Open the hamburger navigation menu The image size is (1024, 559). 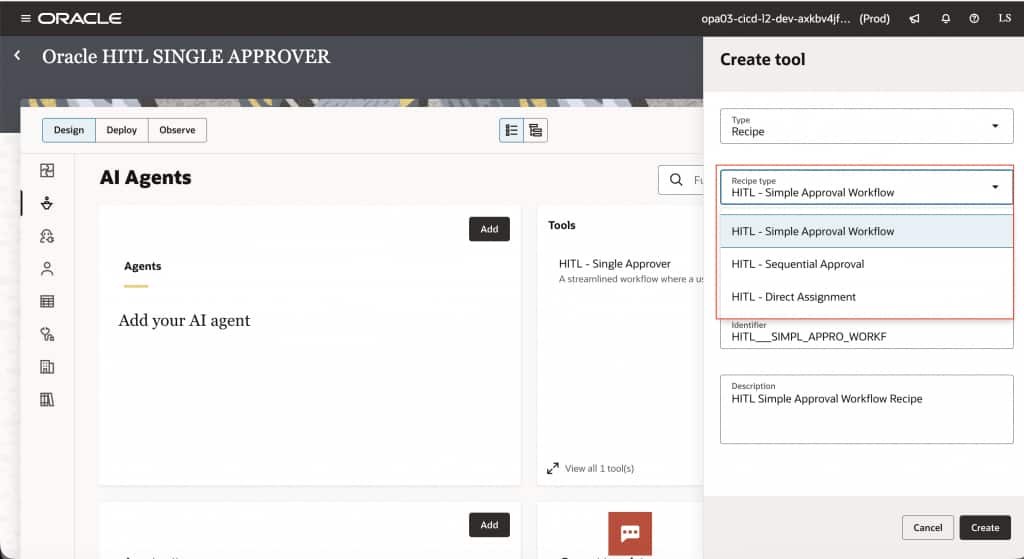pyautogui.click(x=25, y=18)
